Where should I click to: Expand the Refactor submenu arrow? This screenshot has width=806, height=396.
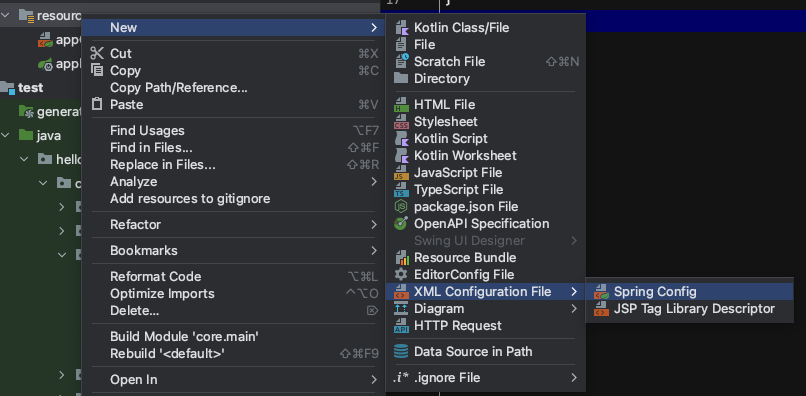pos(374,225)
